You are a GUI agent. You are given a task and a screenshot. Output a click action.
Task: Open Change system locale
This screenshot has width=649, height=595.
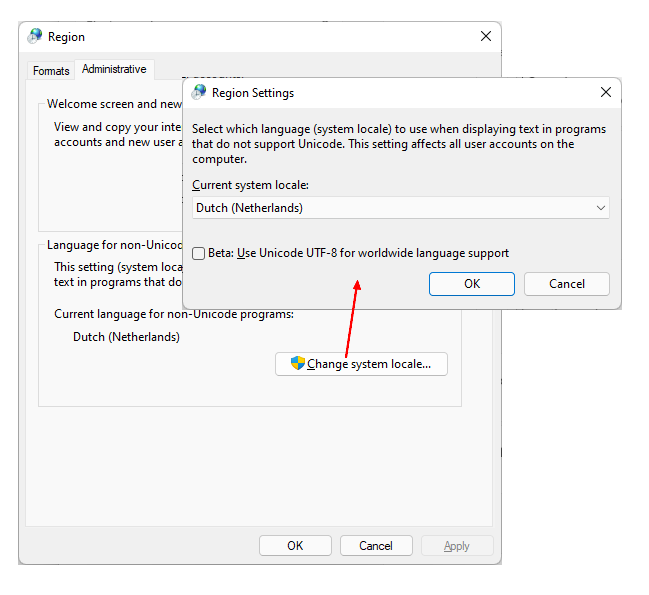tap(361, 364)
